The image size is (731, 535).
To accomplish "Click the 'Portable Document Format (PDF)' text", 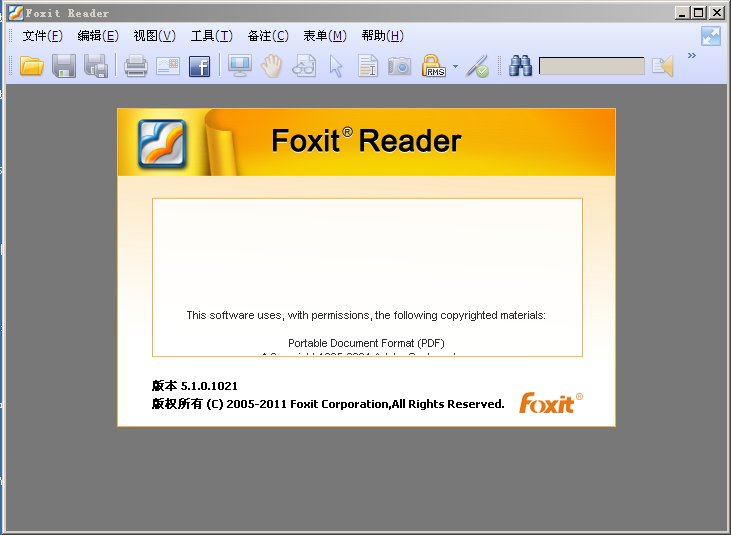I will click(x=366, y=343).
